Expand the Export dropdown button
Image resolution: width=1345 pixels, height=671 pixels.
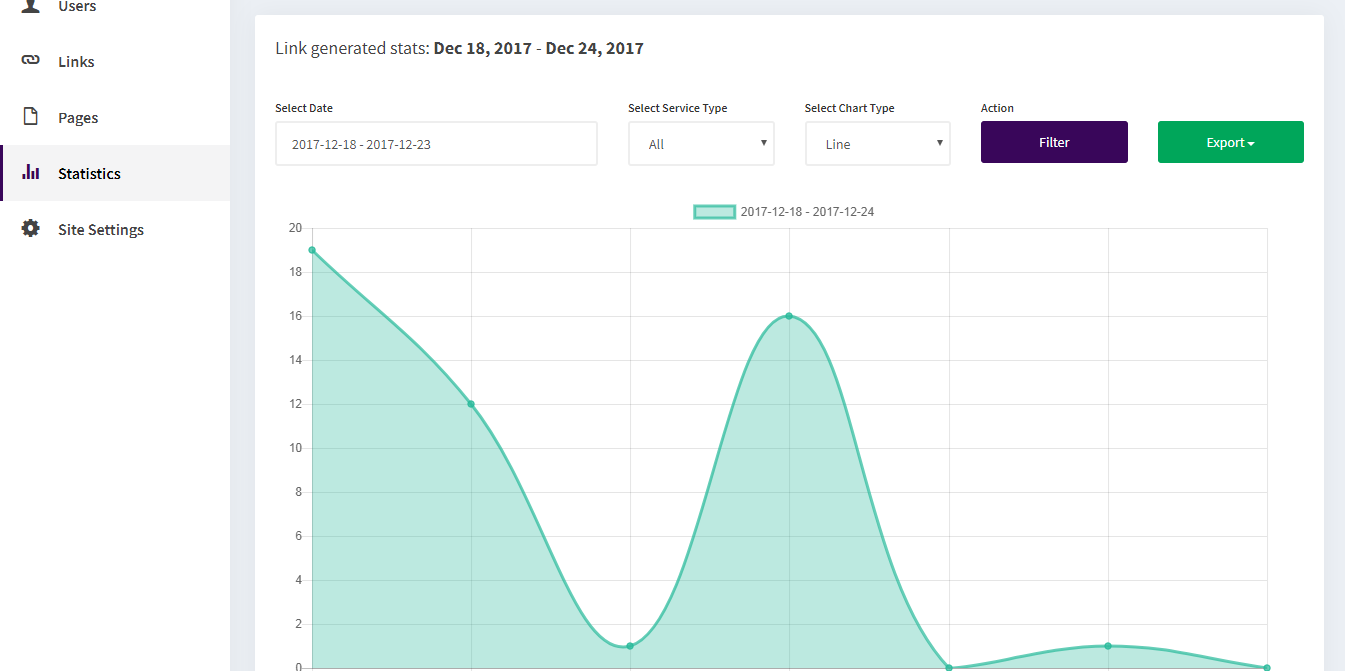(1230, 142)
